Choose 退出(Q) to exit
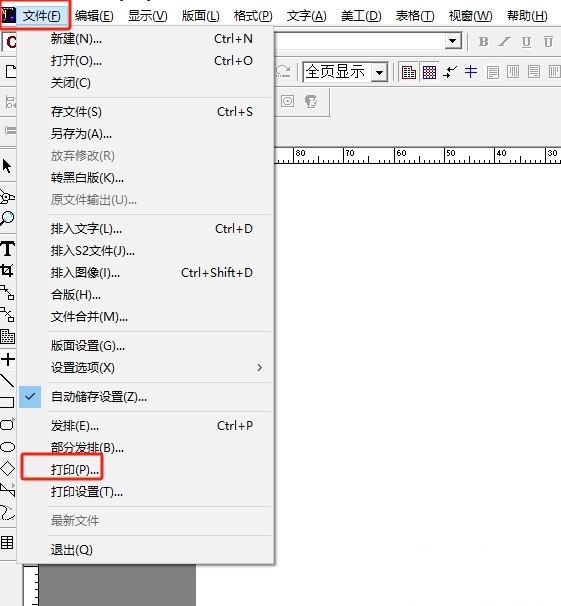The image size is (561, 606). [147, 550]
